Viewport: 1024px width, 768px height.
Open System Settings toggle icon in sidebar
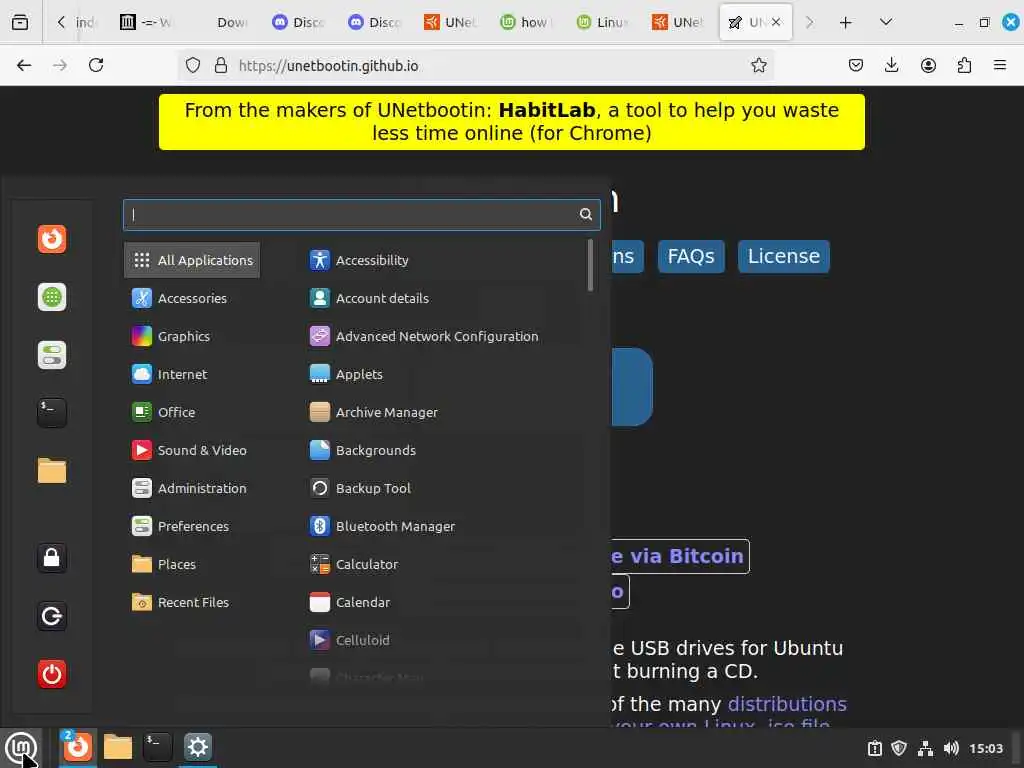(52, 355)
